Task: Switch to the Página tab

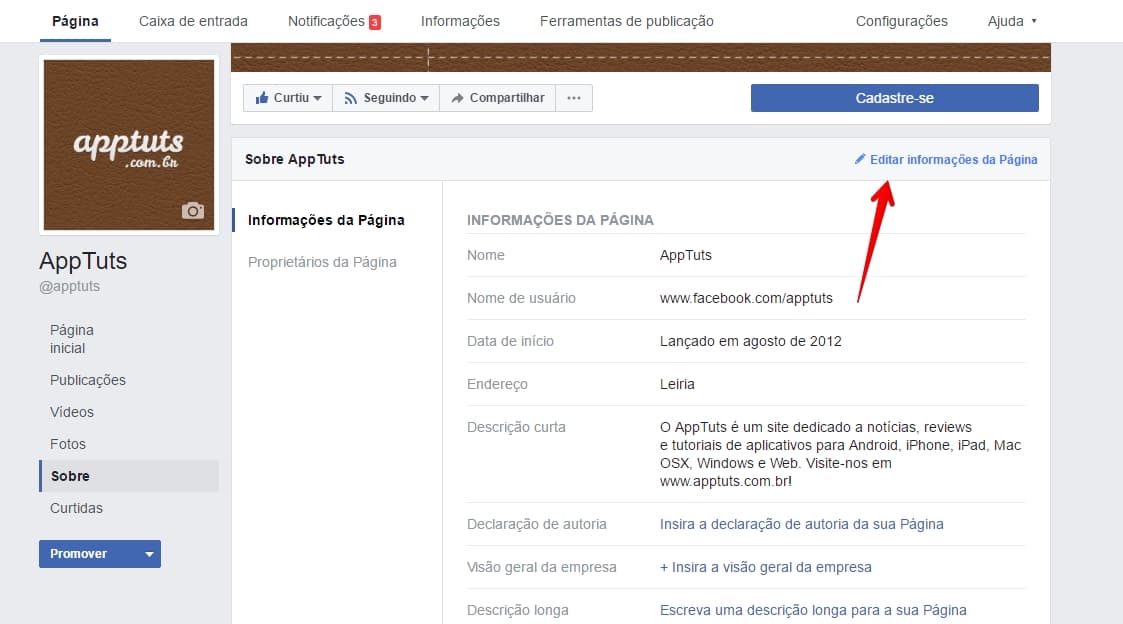Action: 75,21
